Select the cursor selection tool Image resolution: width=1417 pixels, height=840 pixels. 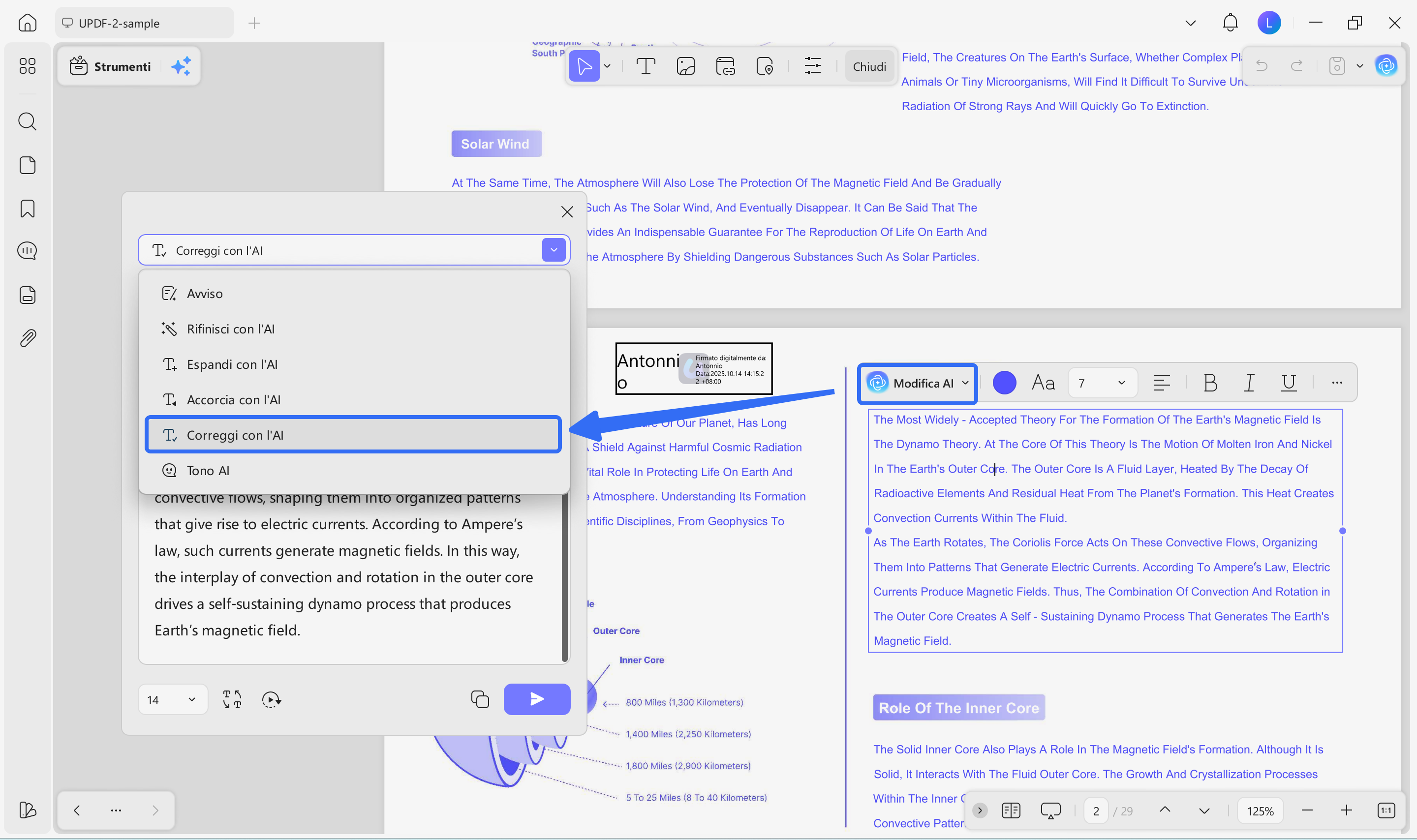[584, 66]
